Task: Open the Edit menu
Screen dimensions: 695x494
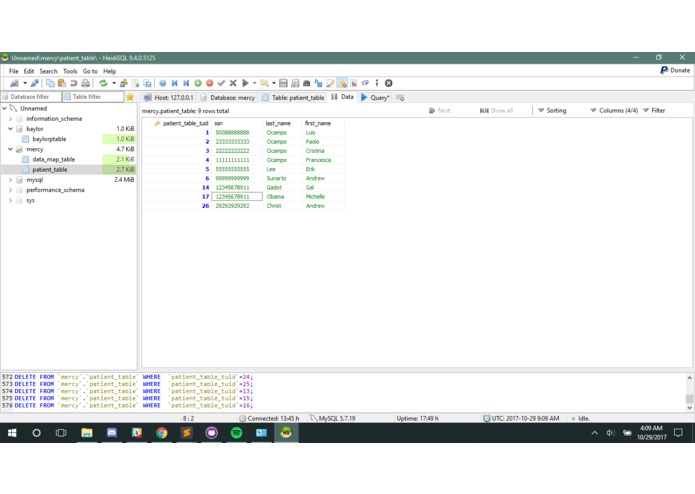Action: click(29, 71)
